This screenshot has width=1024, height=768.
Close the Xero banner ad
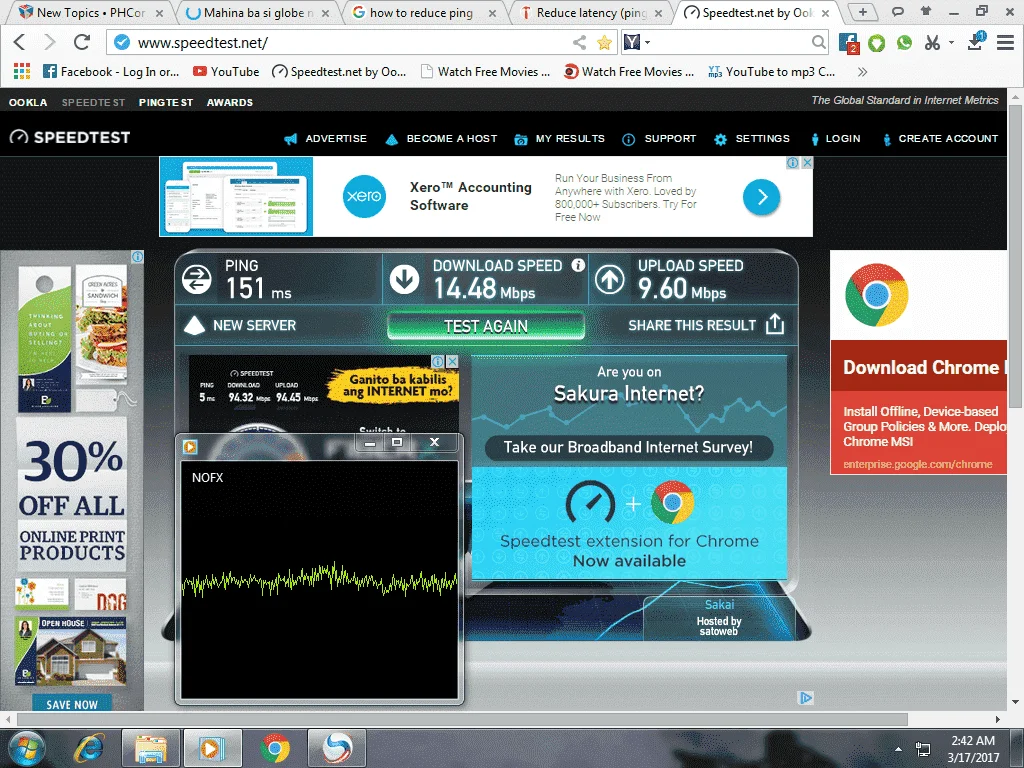pos(807,163)
